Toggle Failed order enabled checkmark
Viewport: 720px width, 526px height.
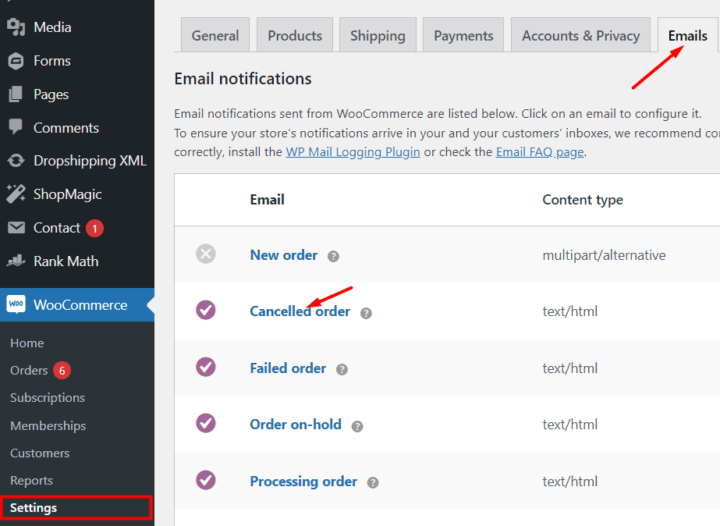click(x=206, y=367)
